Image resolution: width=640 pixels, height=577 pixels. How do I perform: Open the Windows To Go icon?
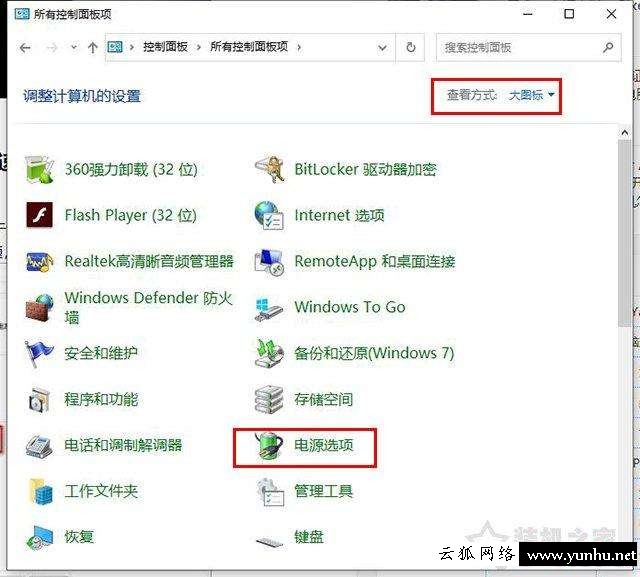pos(269,308)
